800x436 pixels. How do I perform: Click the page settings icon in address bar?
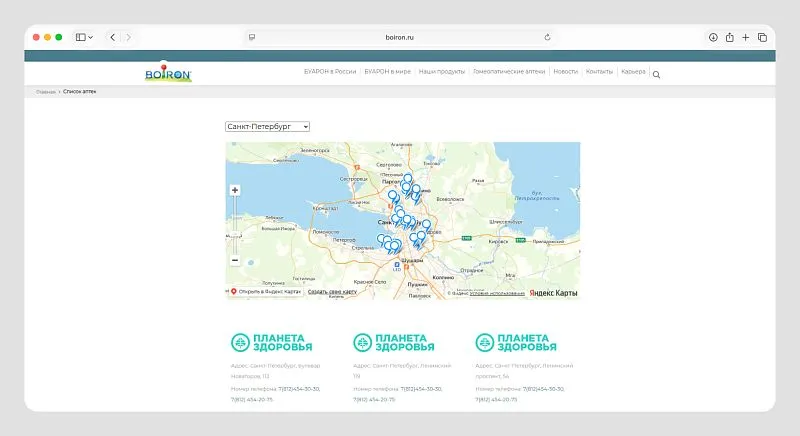[x=252, y=37]
